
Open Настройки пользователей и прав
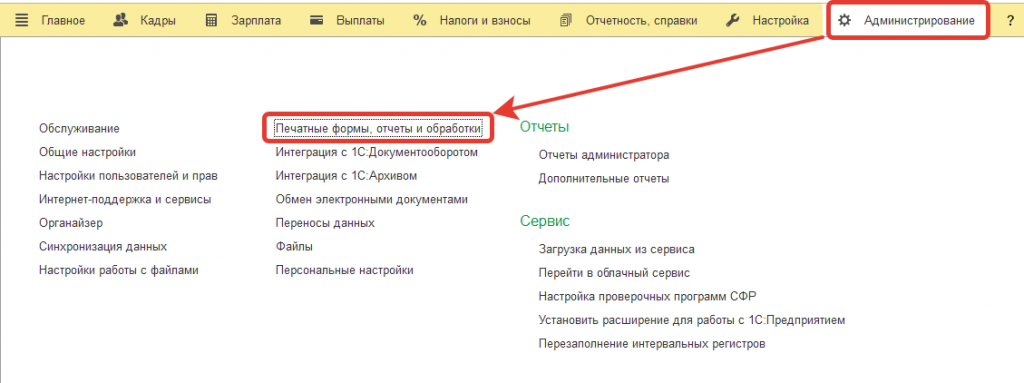pos(128,176)
